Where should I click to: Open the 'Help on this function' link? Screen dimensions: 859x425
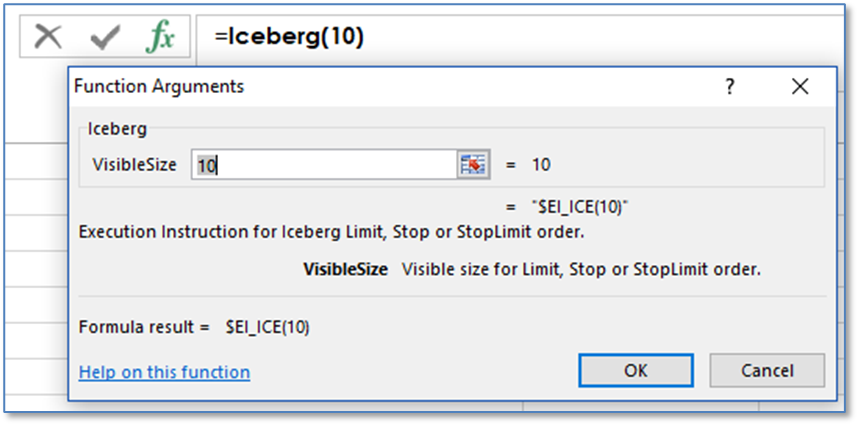point(164,372)
